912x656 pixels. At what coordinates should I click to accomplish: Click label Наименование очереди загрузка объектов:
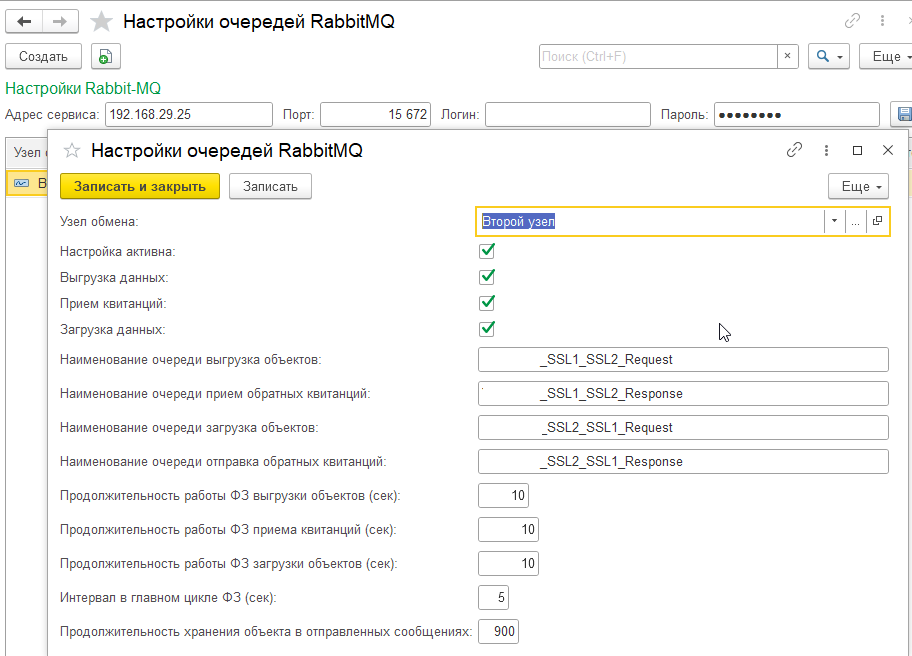189,428
